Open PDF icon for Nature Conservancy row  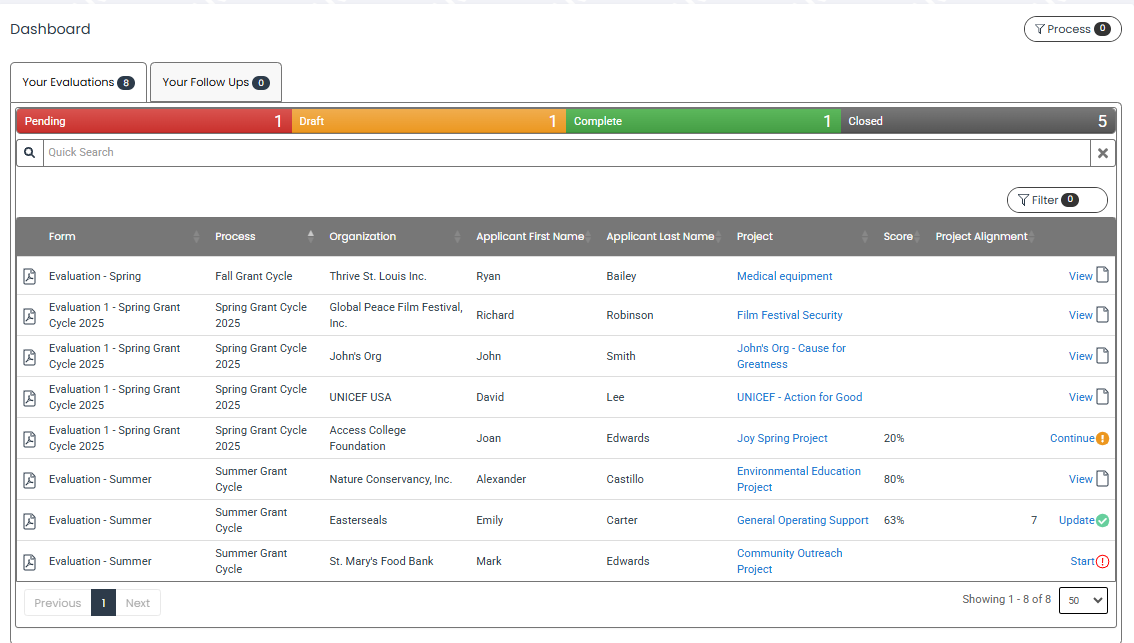(30, 480)
